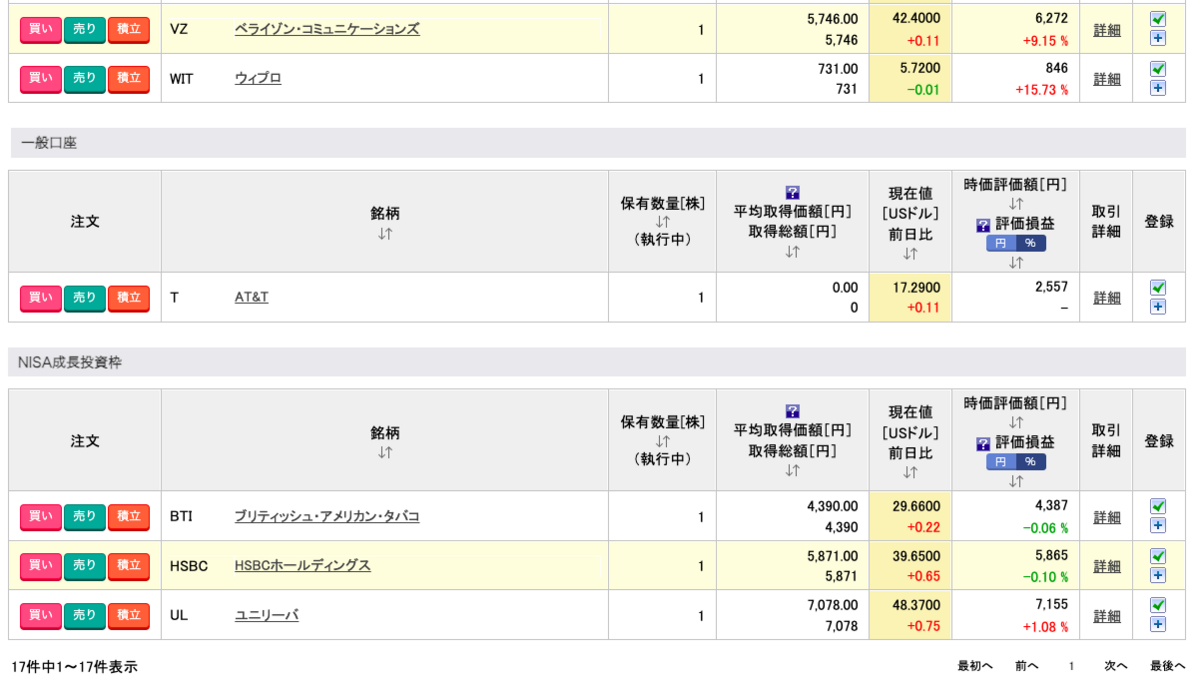The image size is (1200, 688).
Task: Click the 売り button for WIT
Action: (x=85, y=78)
